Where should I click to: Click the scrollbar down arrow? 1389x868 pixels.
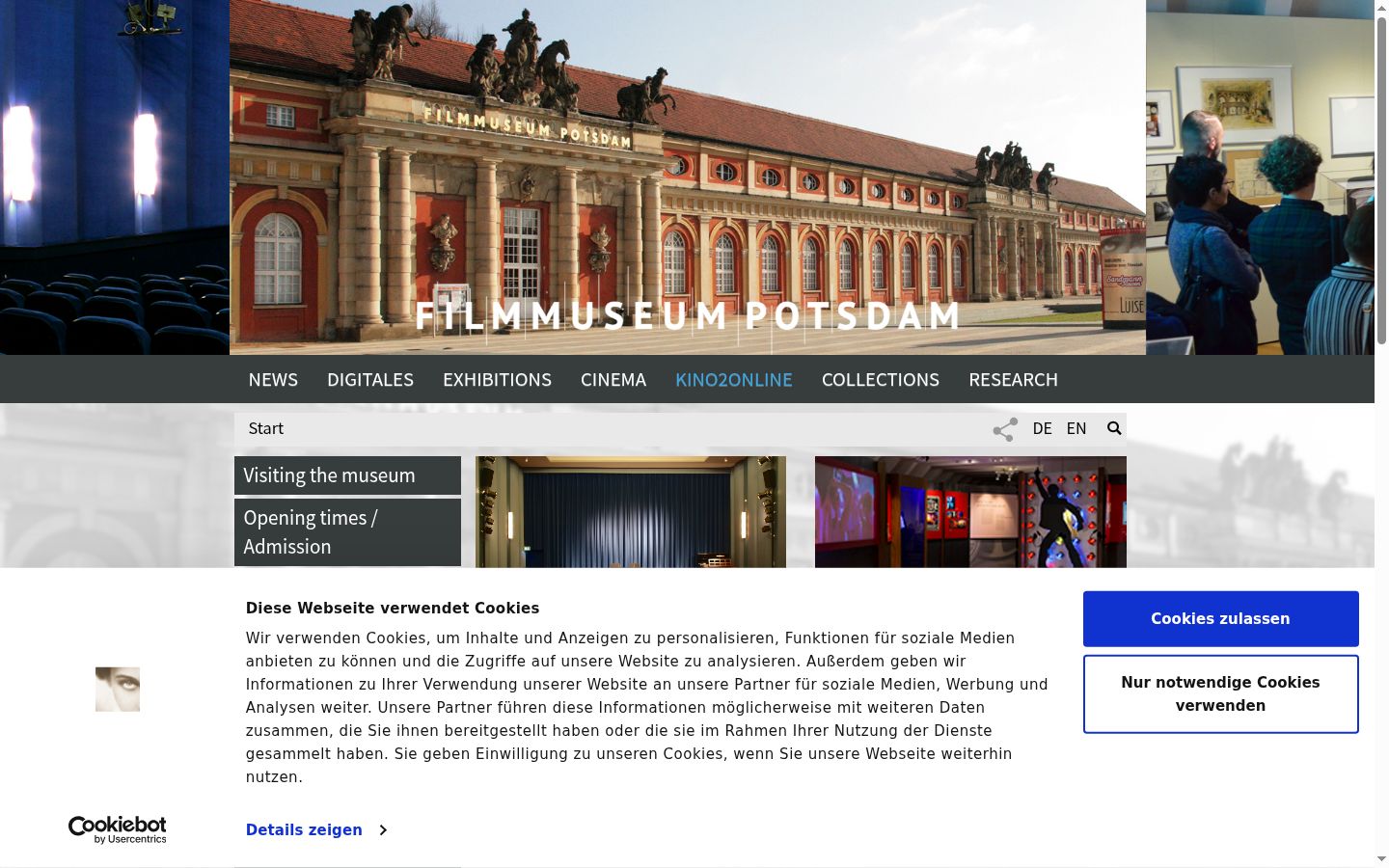1381,859
